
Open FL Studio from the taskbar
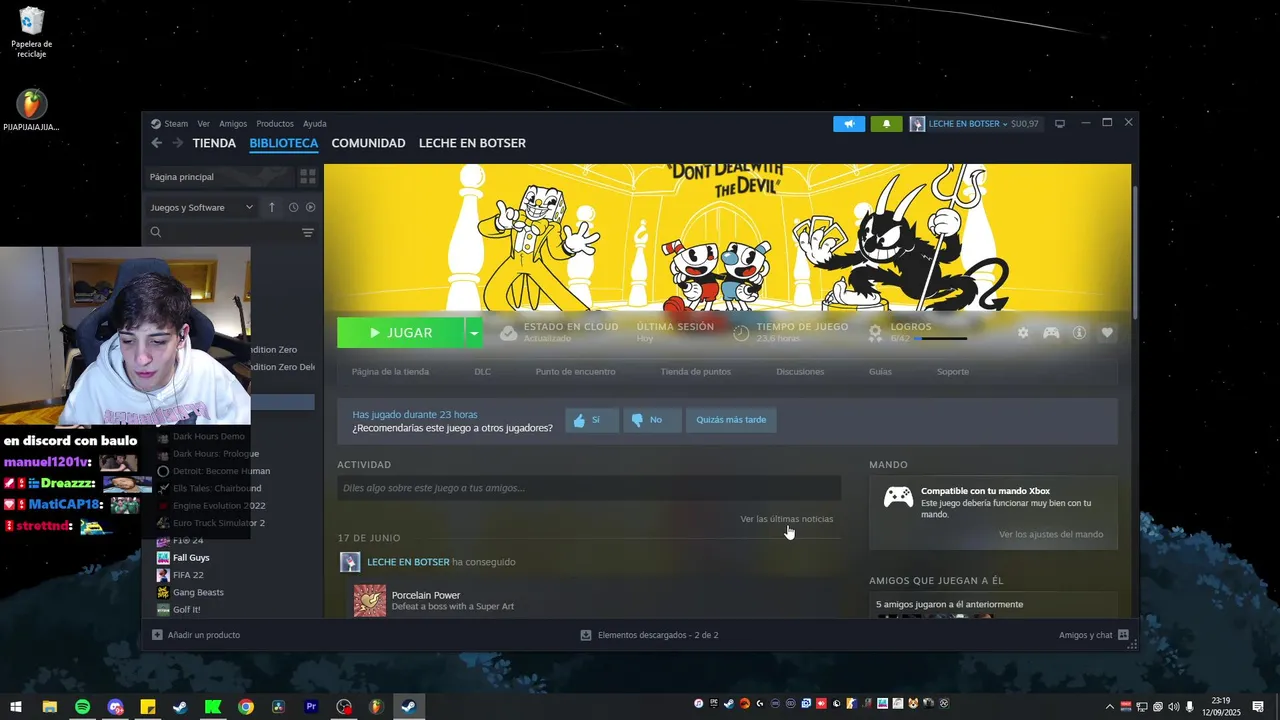376,707
